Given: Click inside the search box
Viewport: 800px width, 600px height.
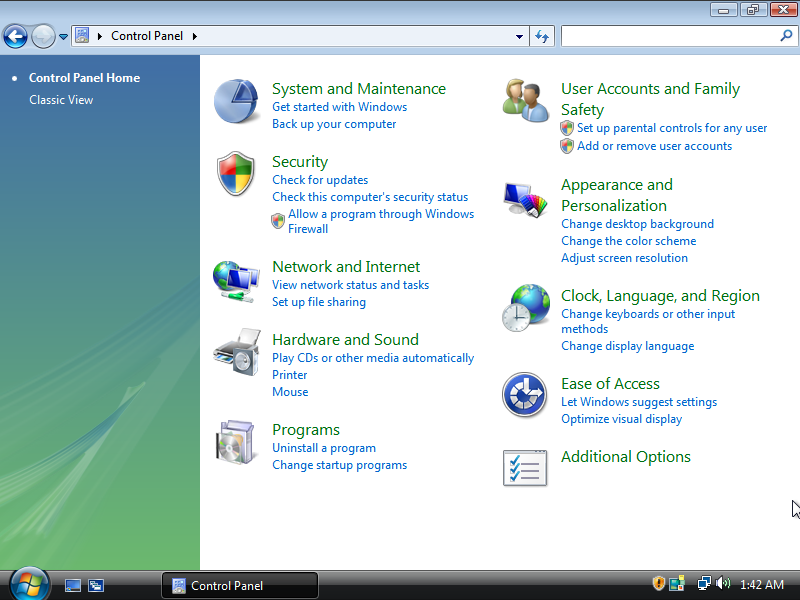Looking at the screenshot, I should tap(668, 36).
